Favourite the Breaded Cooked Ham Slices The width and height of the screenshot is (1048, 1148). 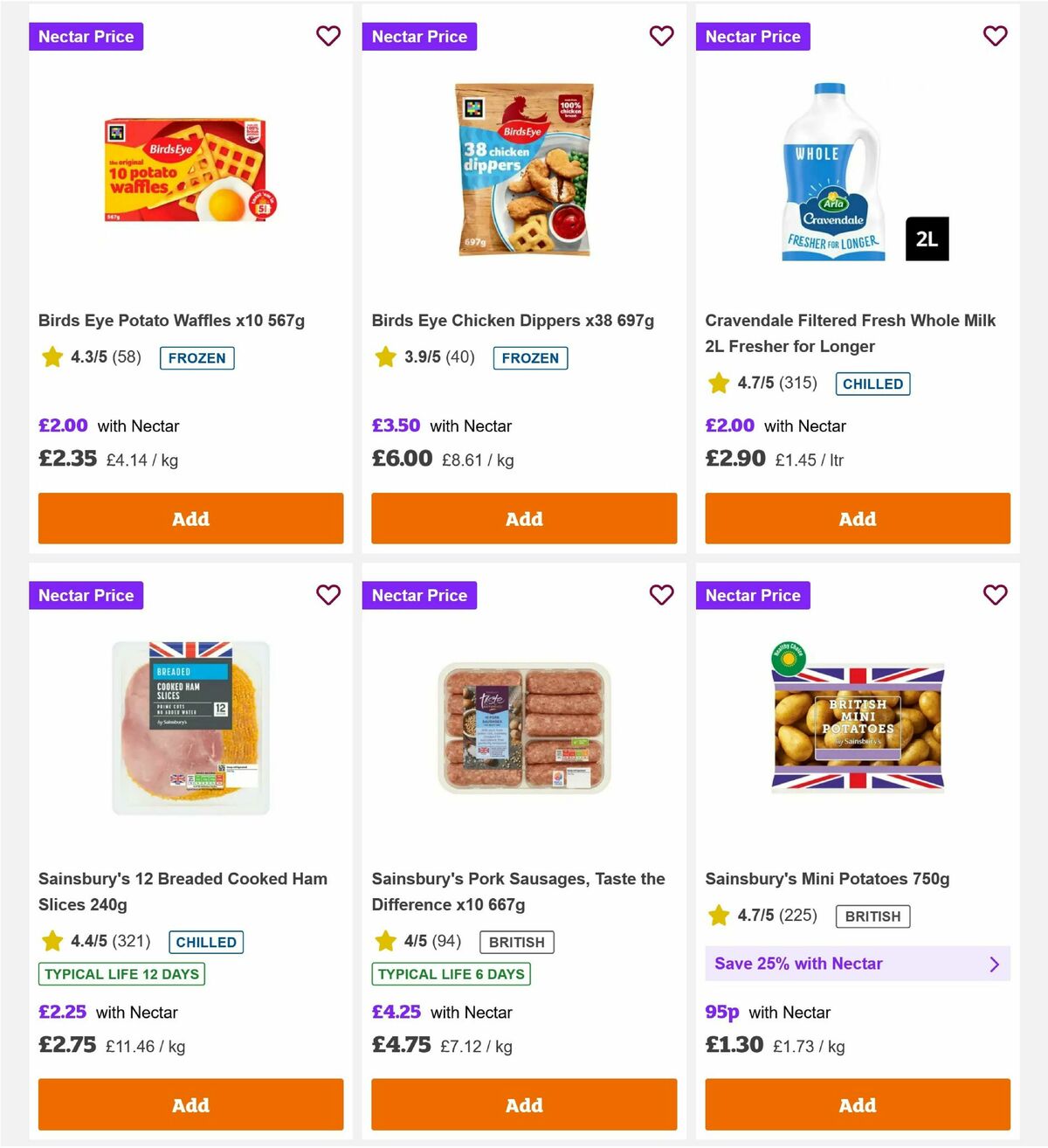click(x=328, y=595)
